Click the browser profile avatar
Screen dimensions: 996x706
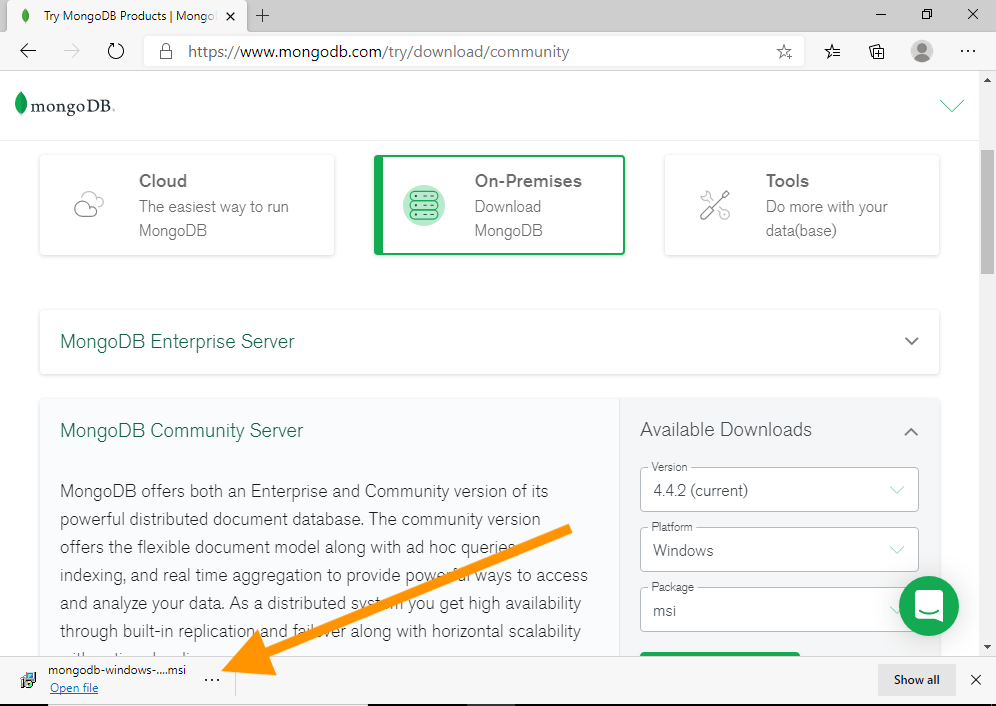pos(922,51)
